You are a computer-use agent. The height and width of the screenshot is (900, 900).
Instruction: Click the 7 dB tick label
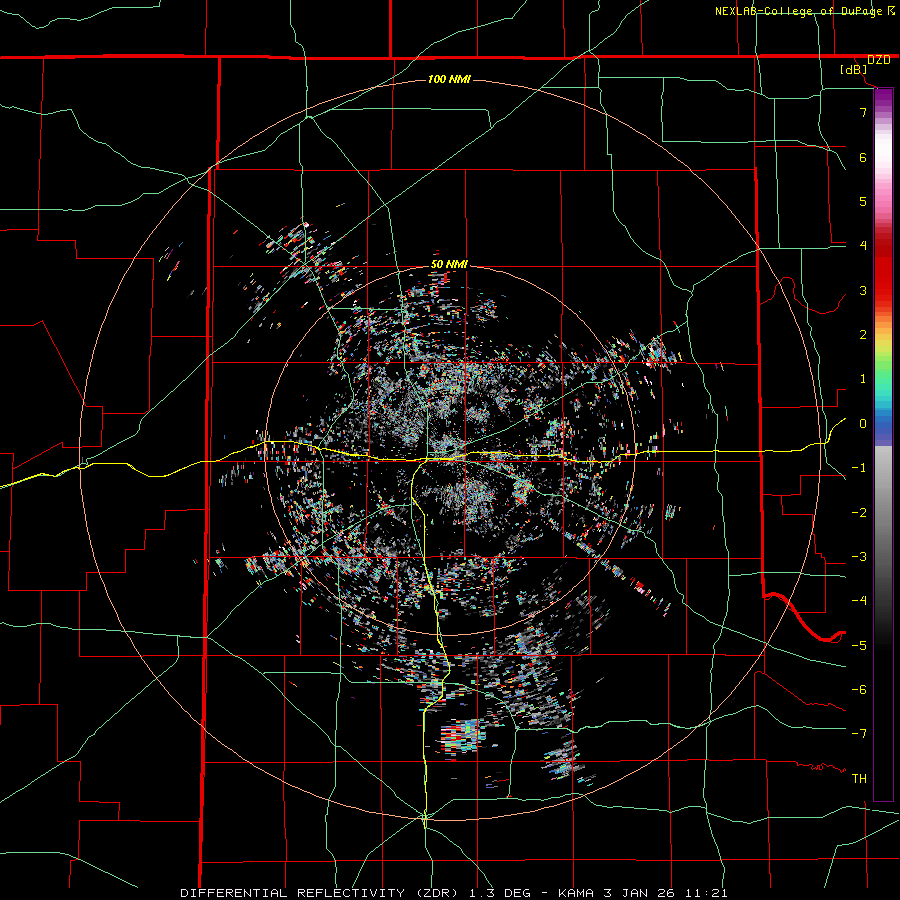[x=863, y=112]
